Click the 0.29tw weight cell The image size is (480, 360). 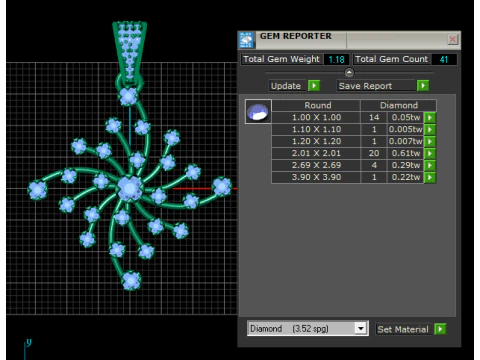tap(405, 165)
